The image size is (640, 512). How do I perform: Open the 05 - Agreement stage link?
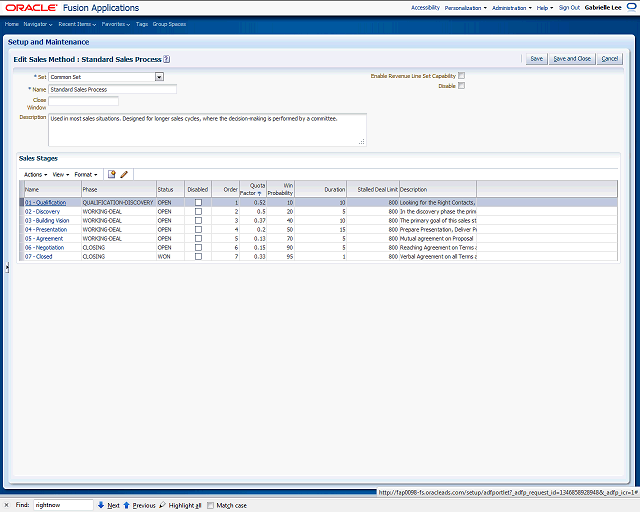click(x=44, y=238)
